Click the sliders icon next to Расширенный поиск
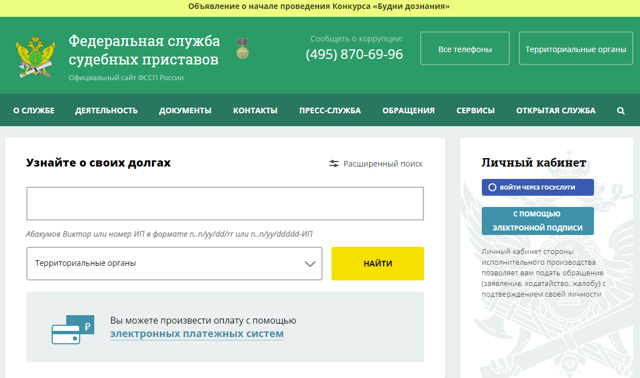 [334, 164]
